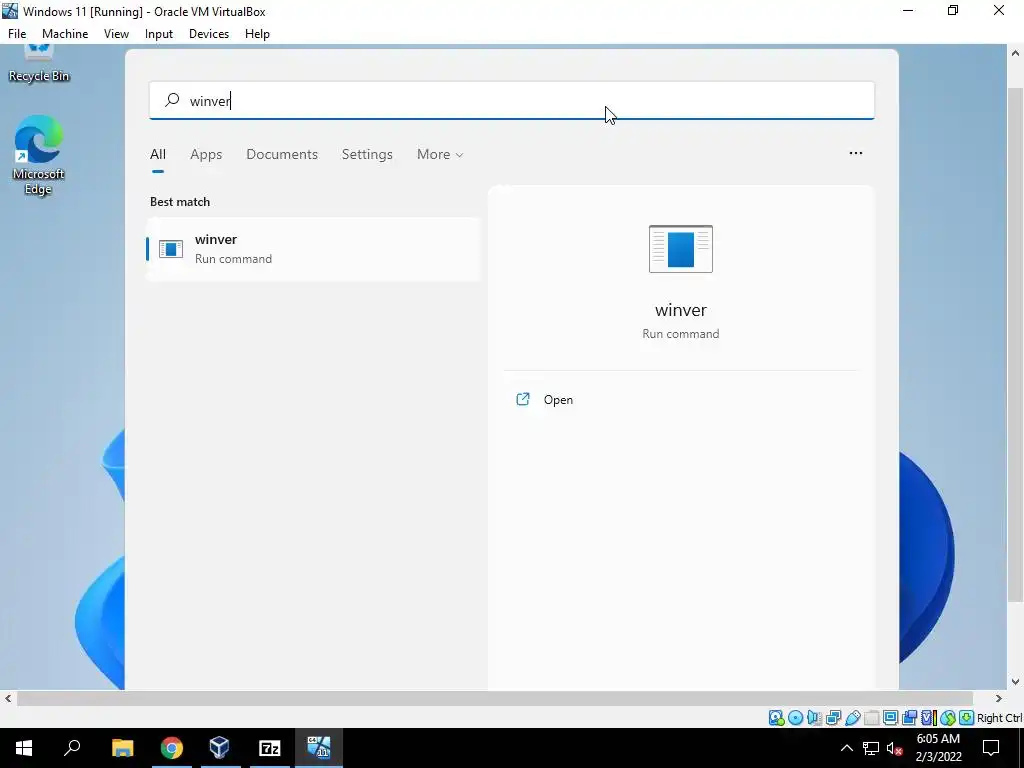Screen dimensions: 1024x768
Task: Click the scroll right arrow of VM view
Action: tap(999, 699)
